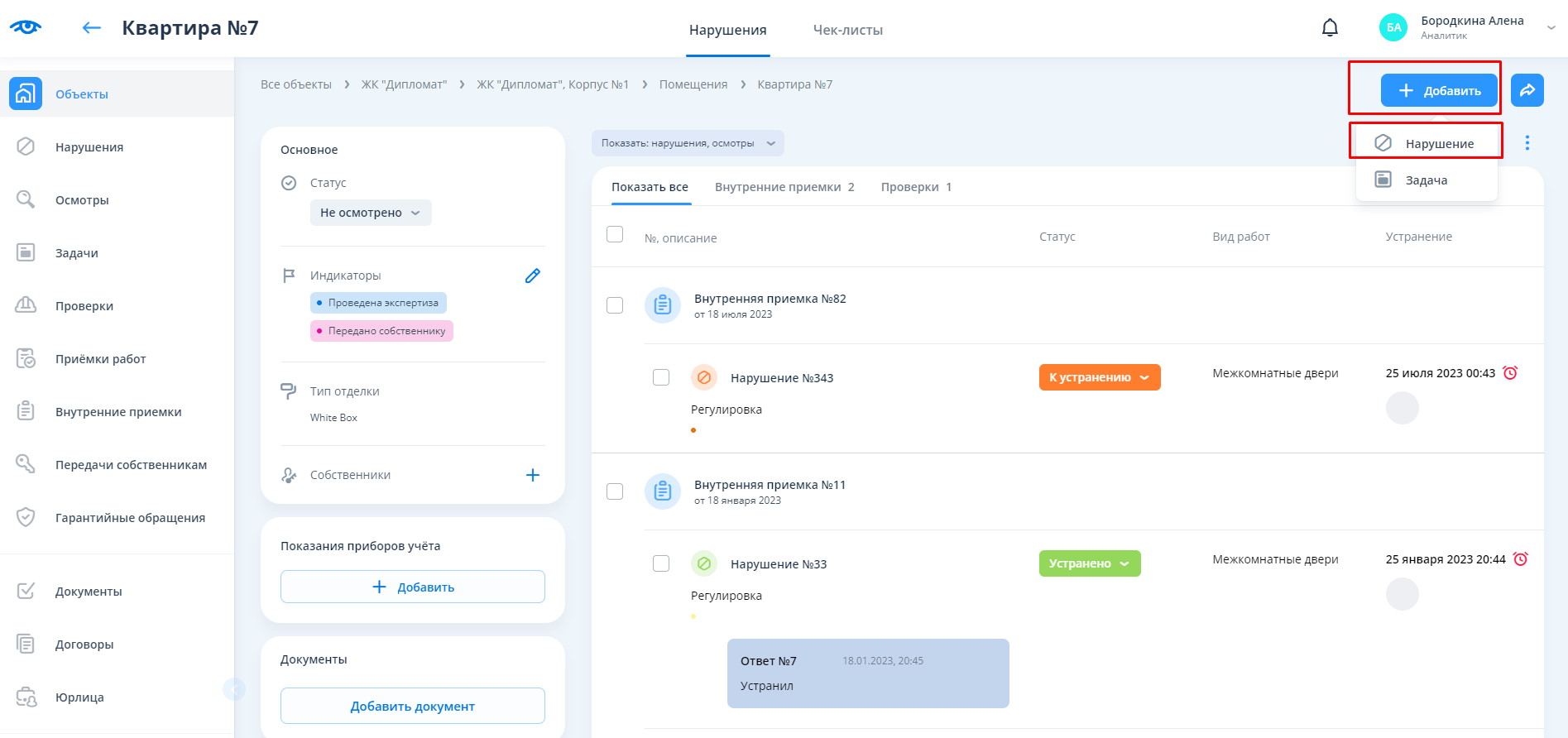
Task: Click the back arrow next to Квартира №7
Action: pos(91,28)
